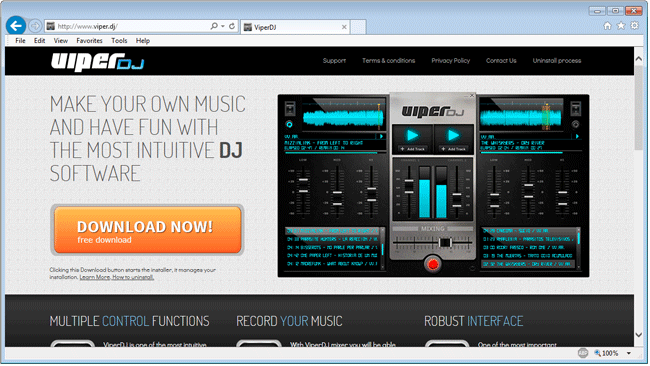Open Terms & conditions link
This screenshot has height=366, width=650.
click(388, 61)
